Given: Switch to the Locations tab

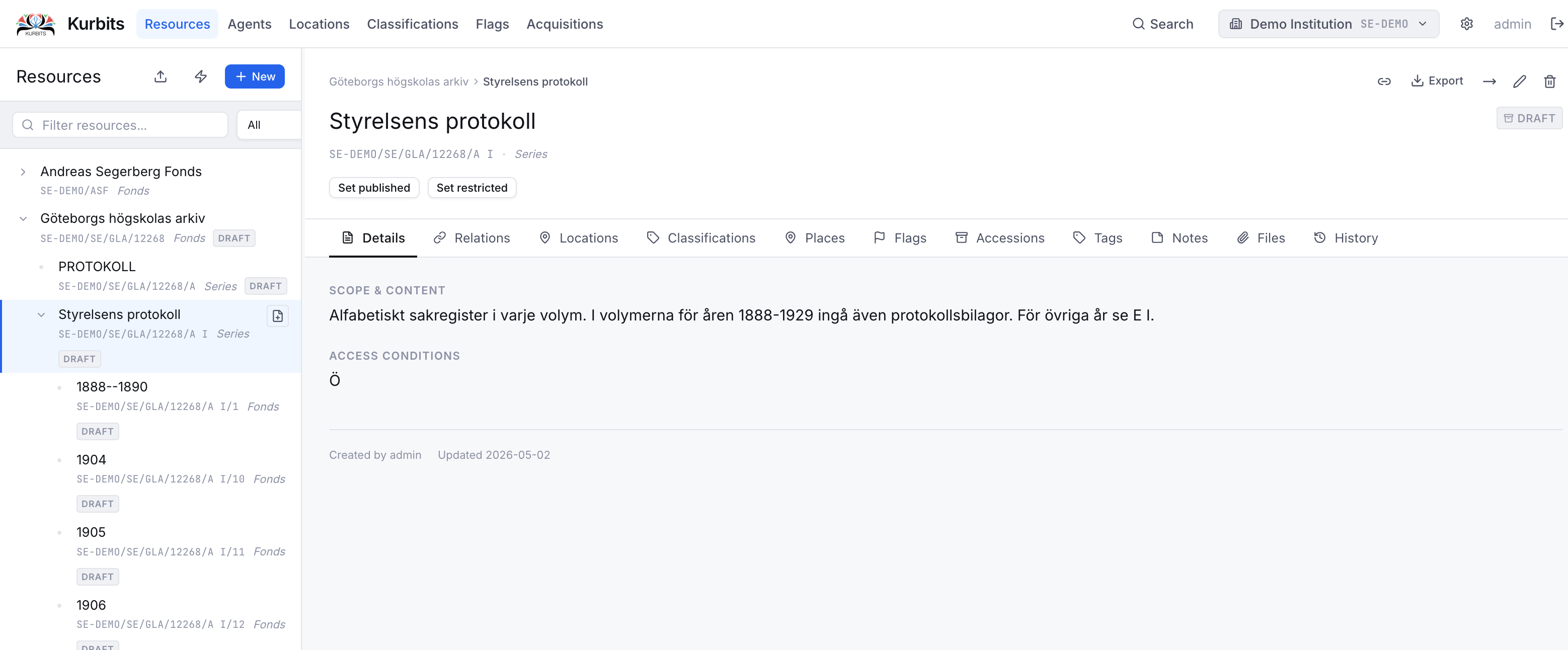Looking at the screenshot, I should coord(578,238).
